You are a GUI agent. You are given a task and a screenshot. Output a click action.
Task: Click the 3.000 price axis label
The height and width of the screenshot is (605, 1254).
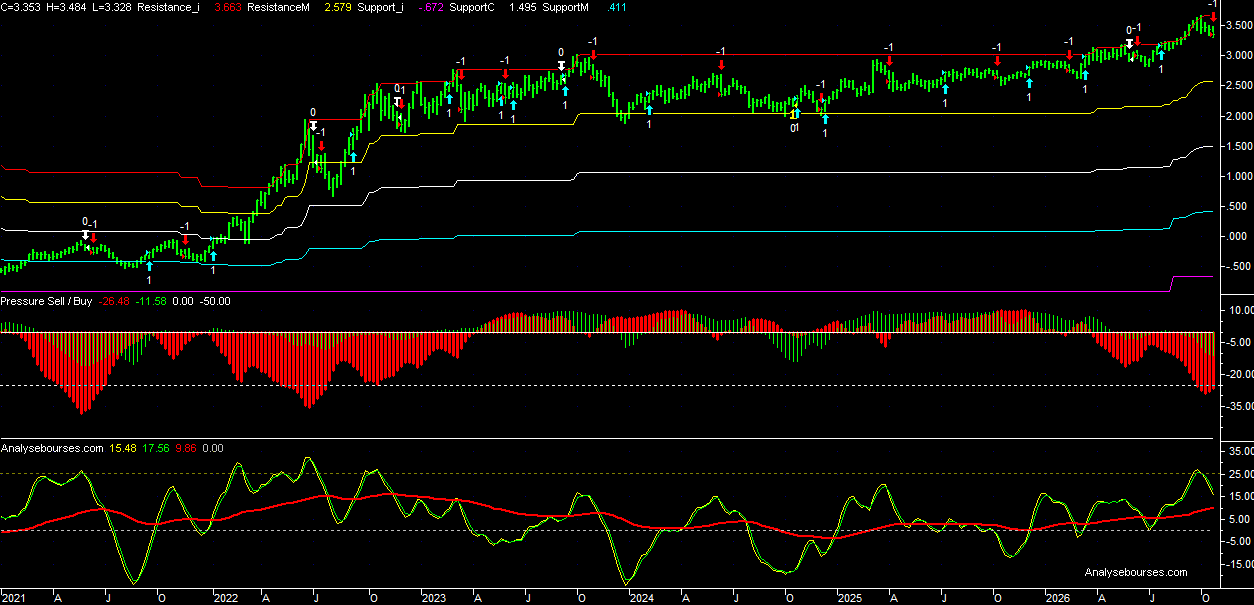[x=1237, y=56]
